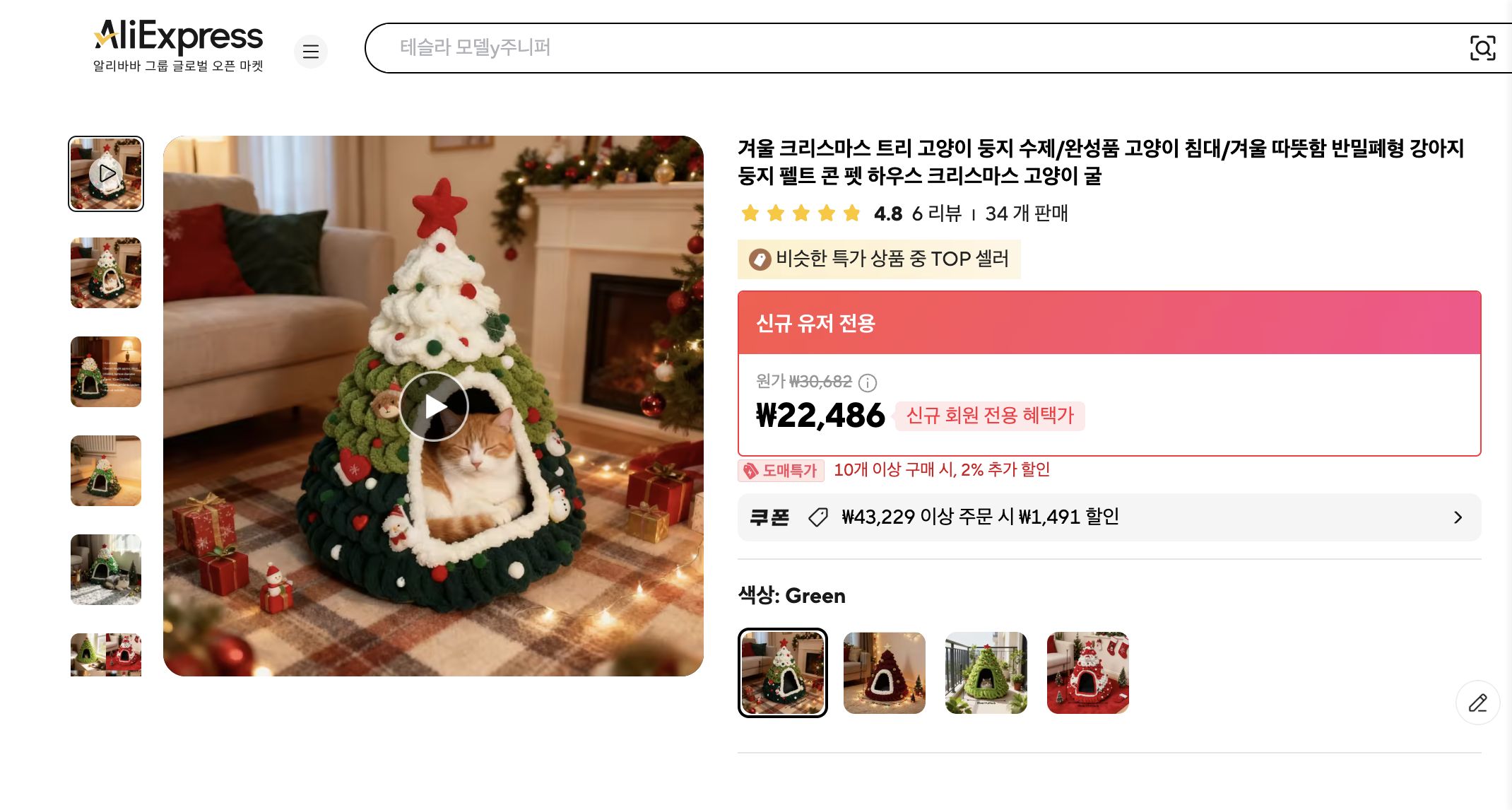Viewport: 1512px width, 810px height.
Task: Open the 신규 유저 전용 banner
Action: 1109,323
